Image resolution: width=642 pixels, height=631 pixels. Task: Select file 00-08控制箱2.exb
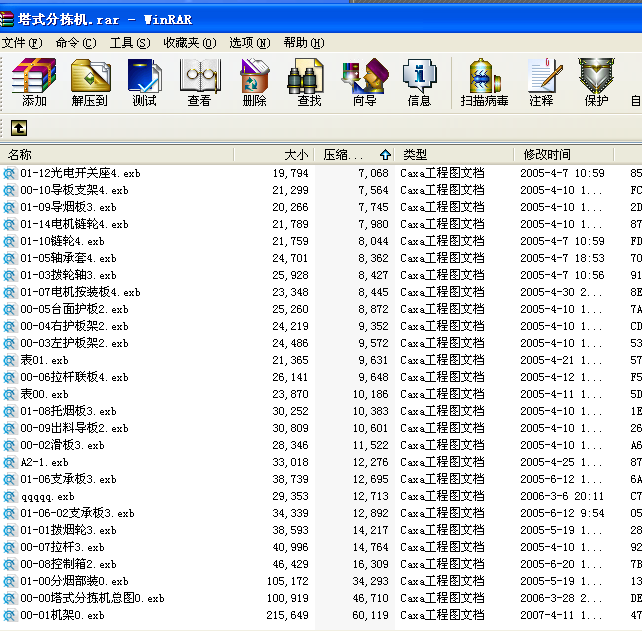(68, 564)
